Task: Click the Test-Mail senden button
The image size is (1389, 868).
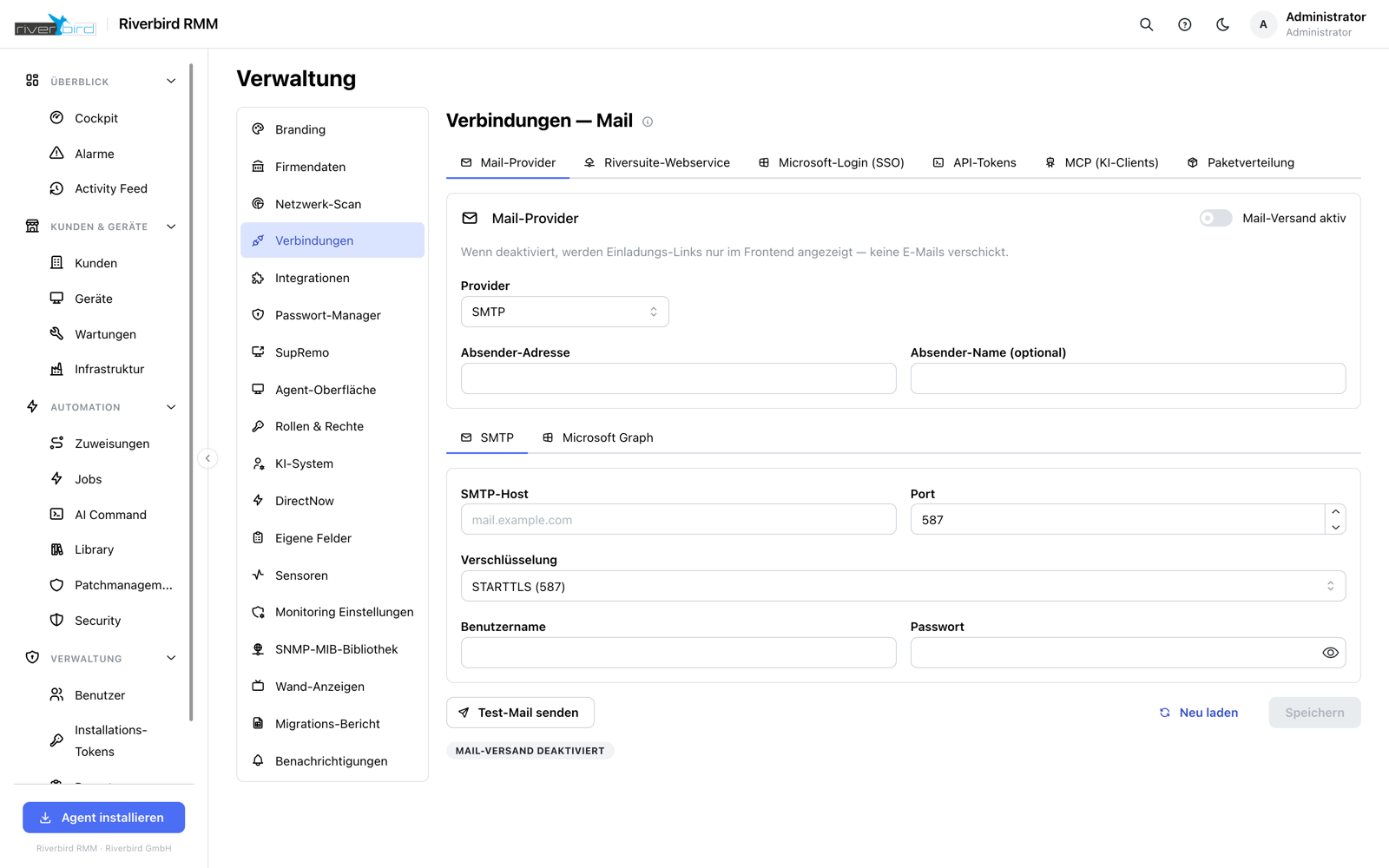Action: (x=520, y=713)
